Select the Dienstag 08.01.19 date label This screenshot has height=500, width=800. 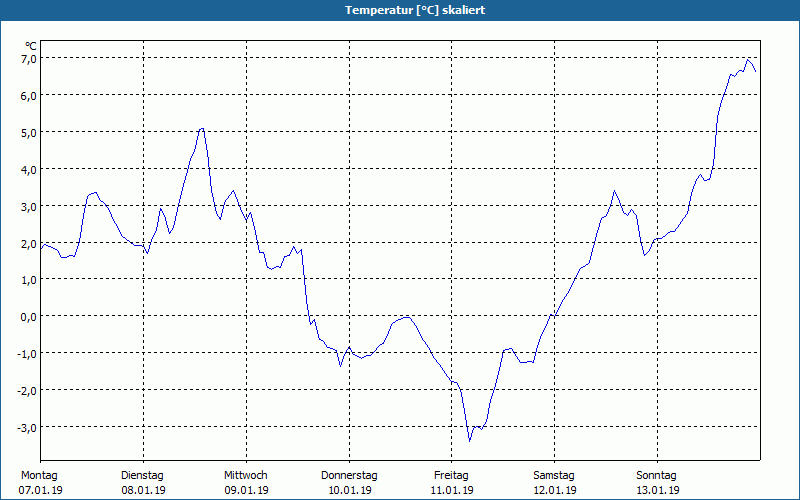click(143, 483)
